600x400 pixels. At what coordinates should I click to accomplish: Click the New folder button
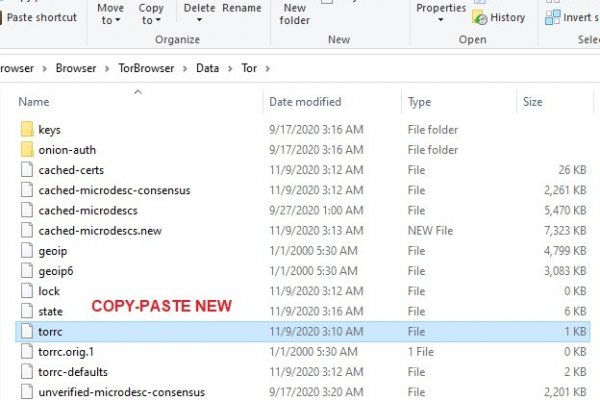click(295, 14)
